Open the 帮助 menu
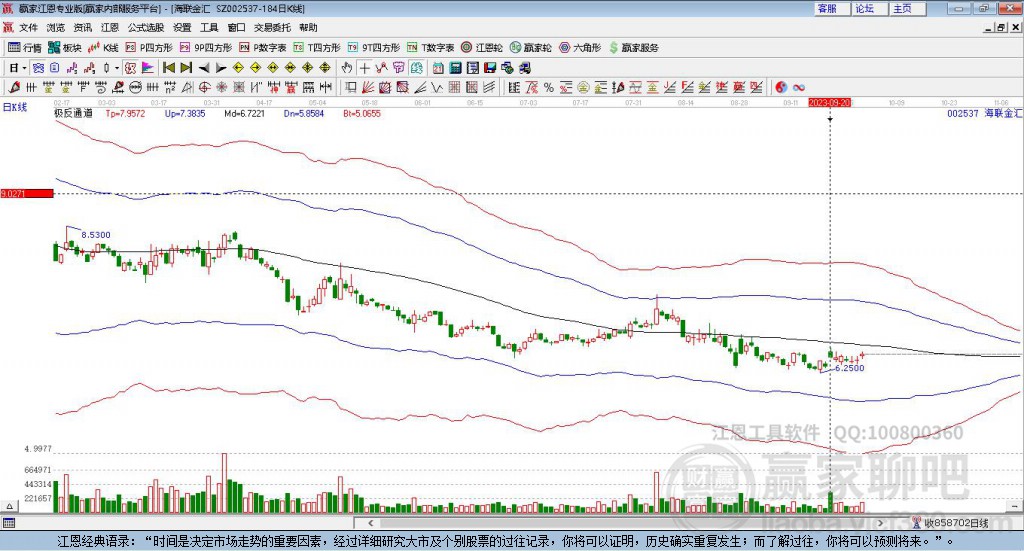 click(308, 27)
